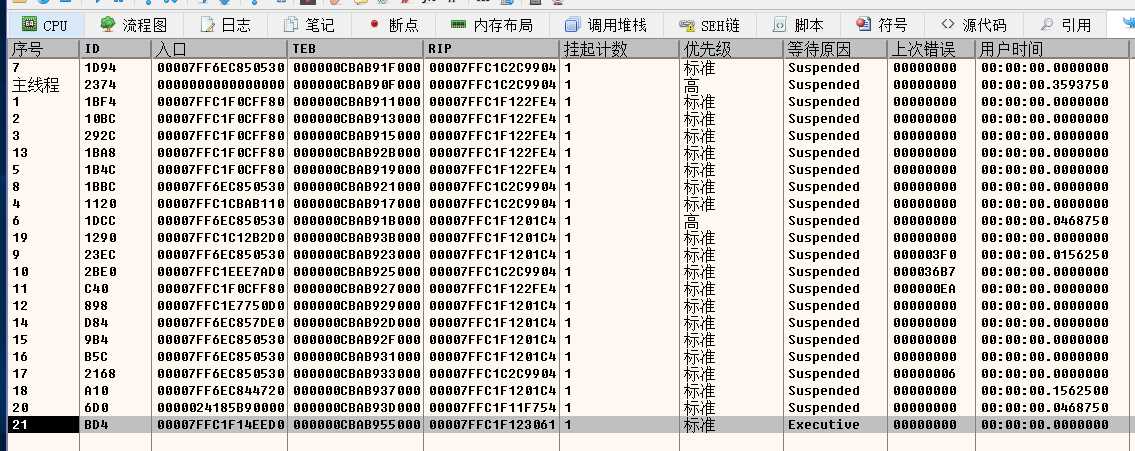Choose thread ID 1B4C

(x=101, y=170)
